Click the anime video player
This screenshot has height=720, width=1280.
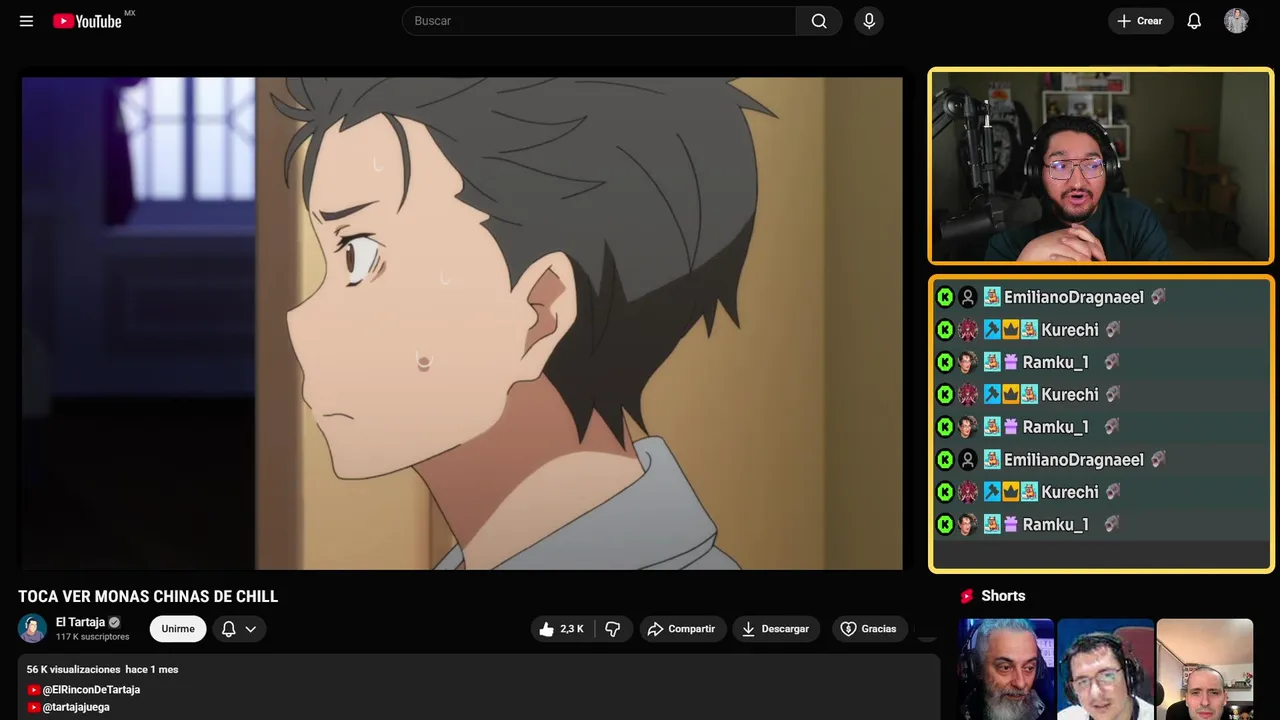click(x=462, y=323)
